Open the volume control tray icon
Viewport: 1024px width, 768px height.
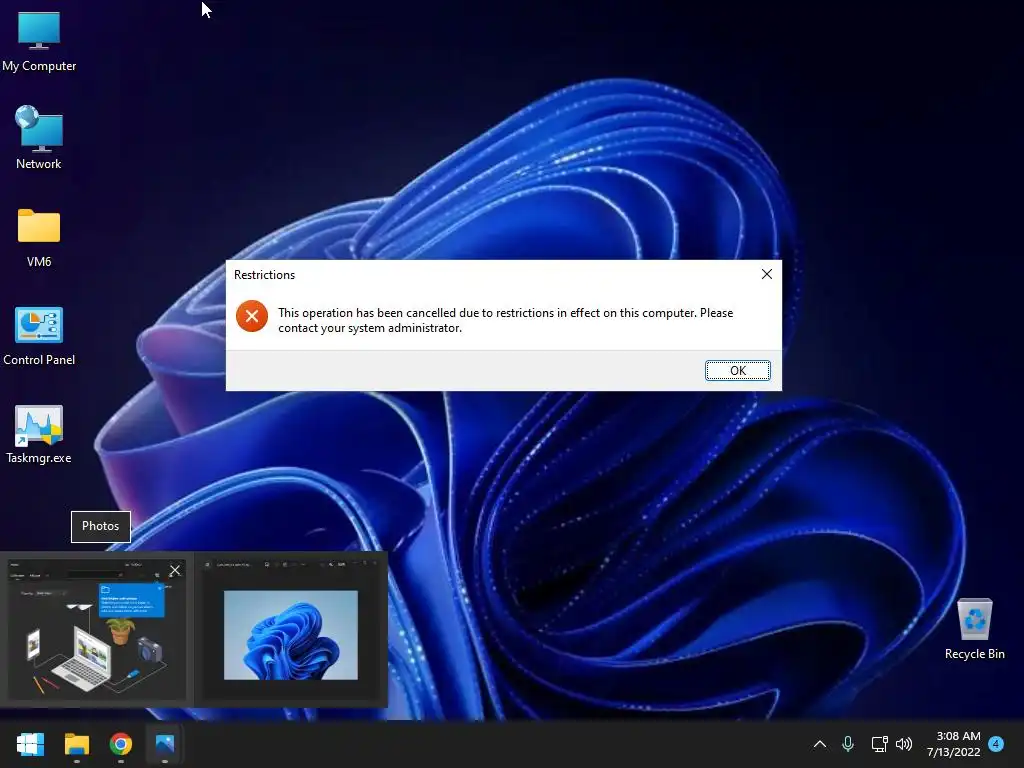click(904, 744)
